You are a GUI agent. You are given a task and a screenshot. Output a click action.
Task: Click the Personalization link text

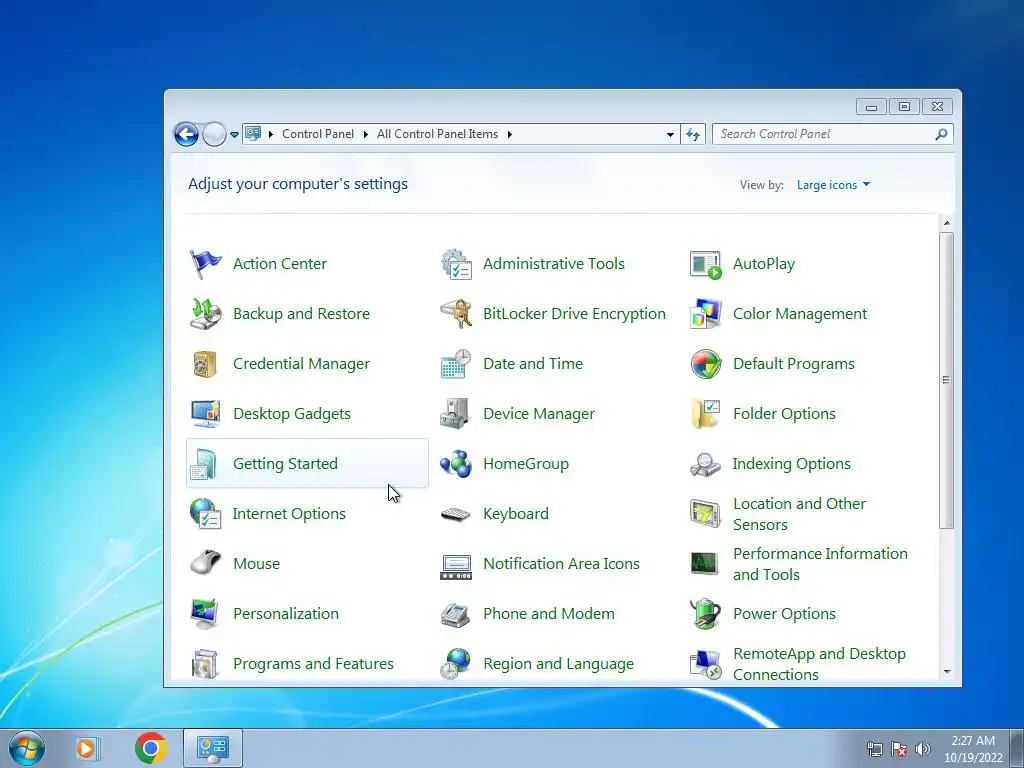coord(286,614)
